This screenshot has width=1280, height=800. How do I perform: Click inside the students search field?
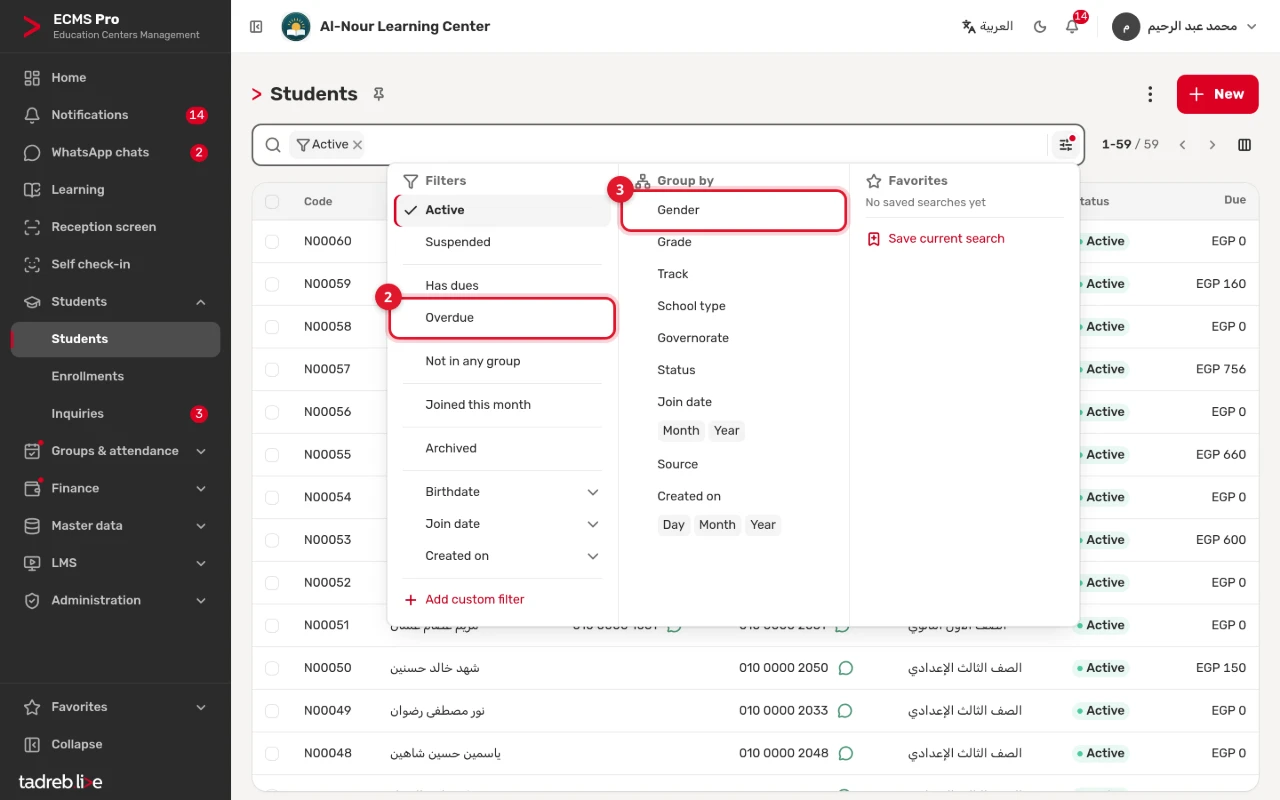[x=705, y=145]
